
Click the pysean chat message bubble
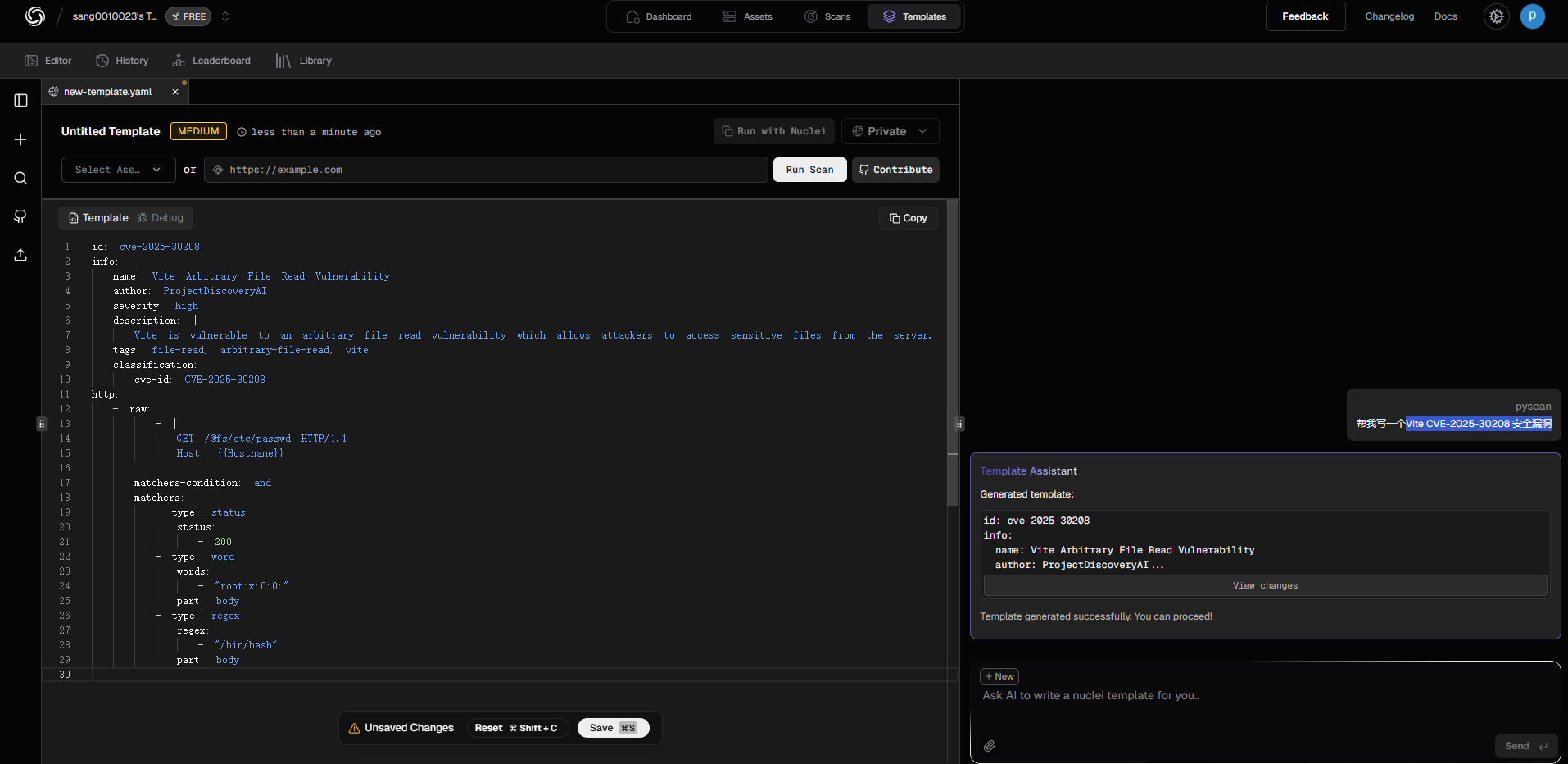[1453, 416]
